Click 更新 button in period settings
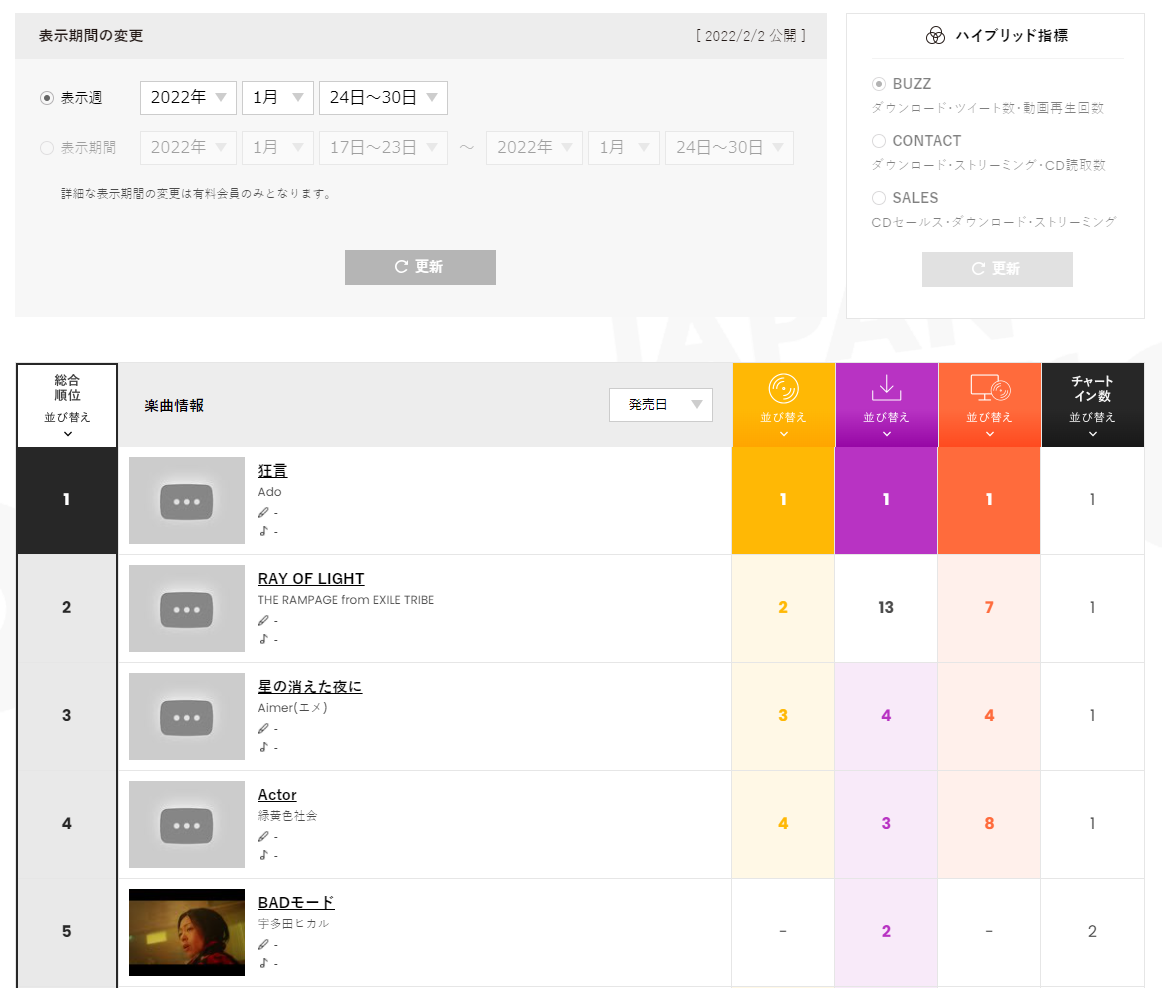Image resolution: width=1162 pixels, height=988 pixels. [x=420, y=267]
